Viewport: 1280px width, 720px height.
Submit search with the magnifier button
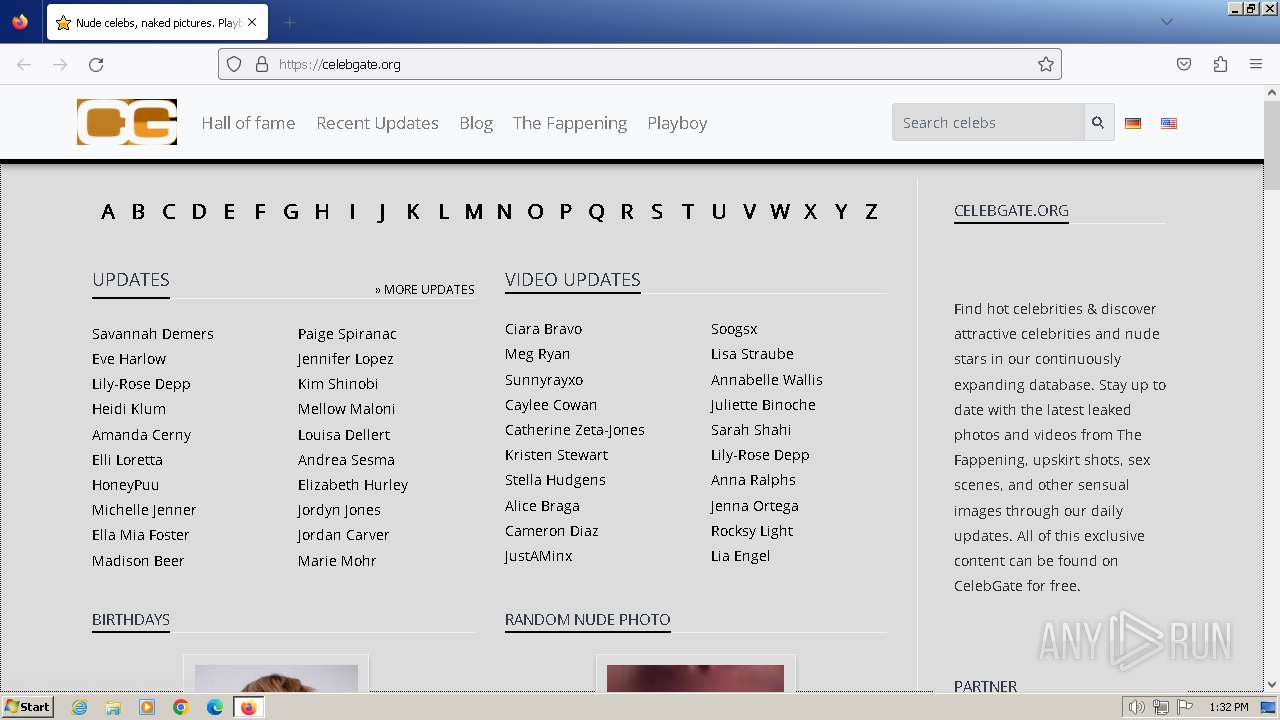(1098, 123)
